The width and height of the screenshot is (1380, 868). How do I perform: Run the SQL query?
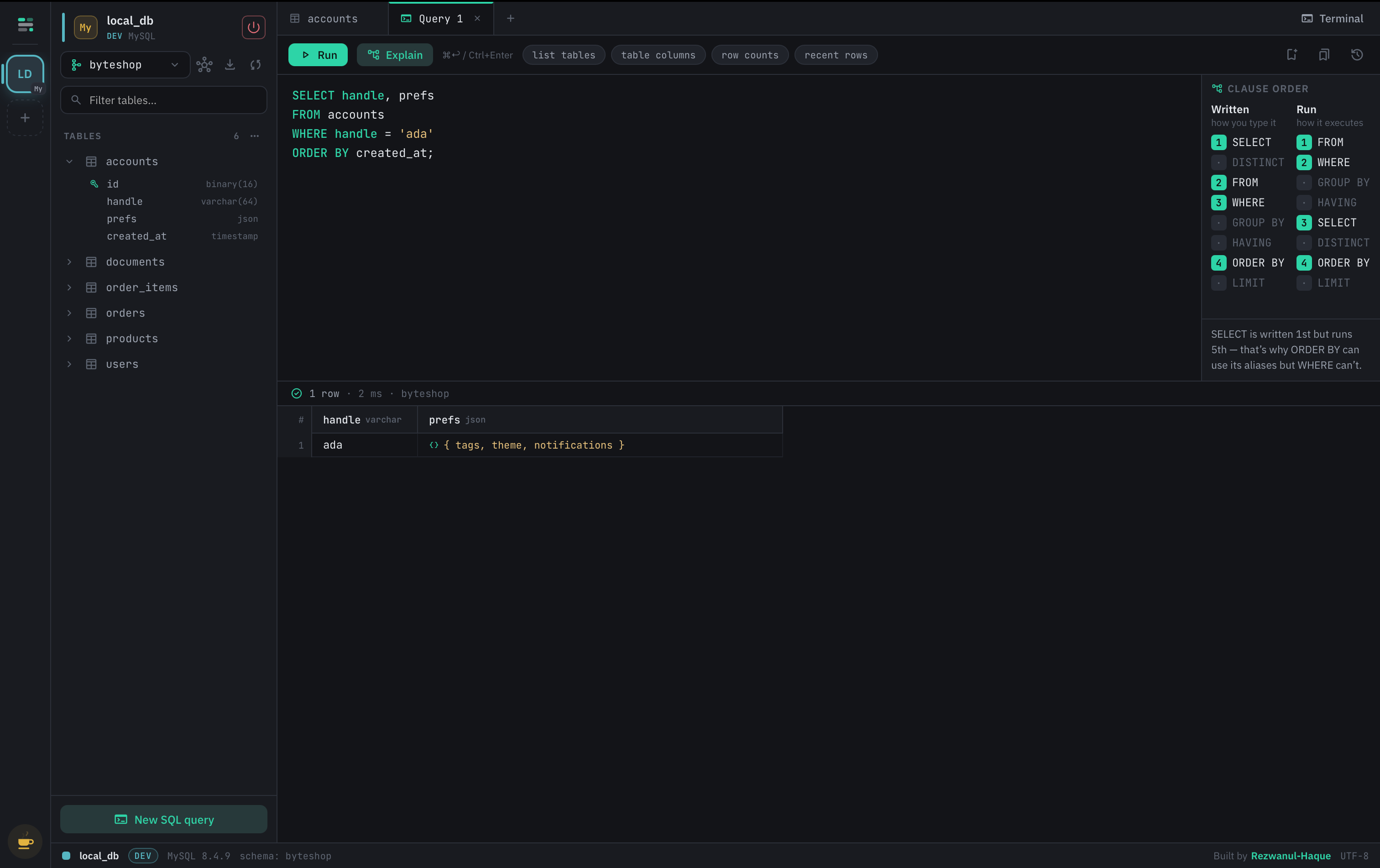coord(318,55)
